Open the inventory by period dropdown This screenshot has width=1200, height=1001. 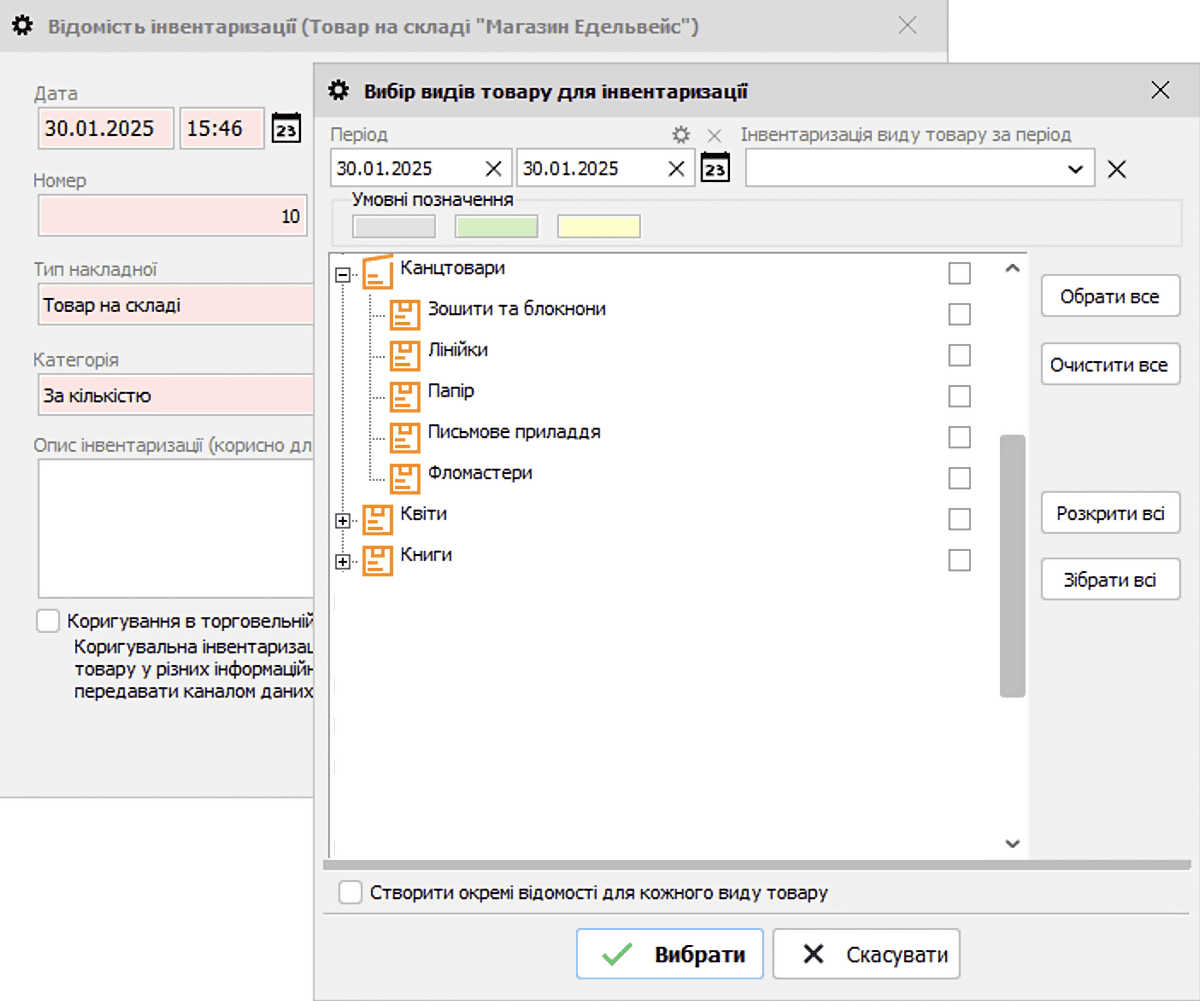[1076, 169]
